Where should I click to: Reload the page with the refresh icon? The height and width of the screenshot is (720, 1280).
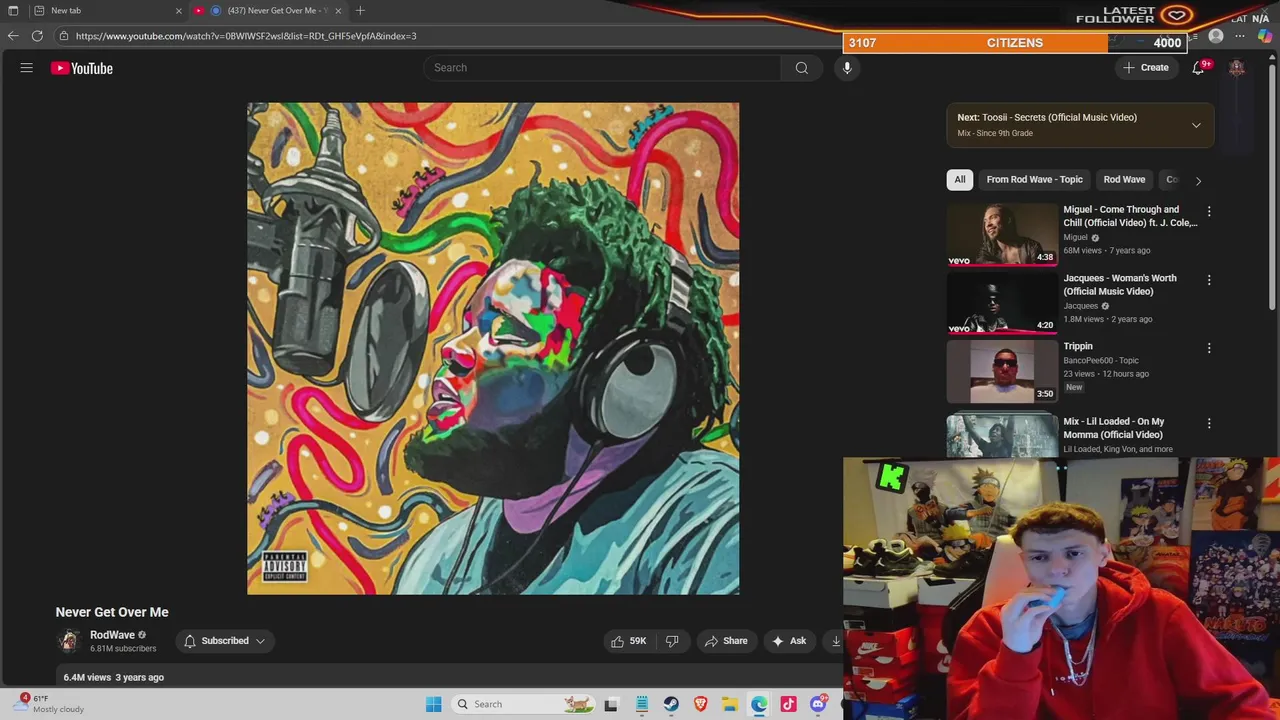[37, 36]
